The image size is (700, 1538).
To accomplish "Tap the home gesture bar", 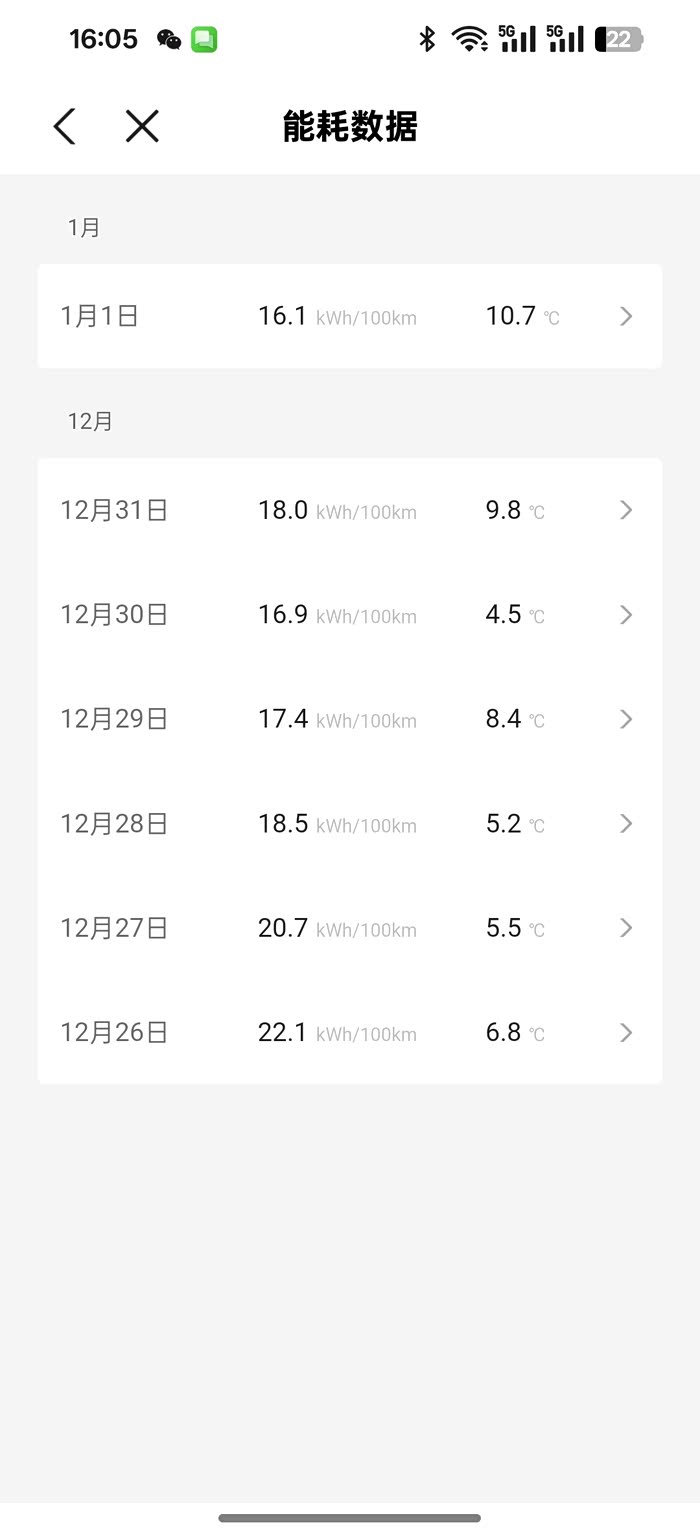I will click(350, 1518).
